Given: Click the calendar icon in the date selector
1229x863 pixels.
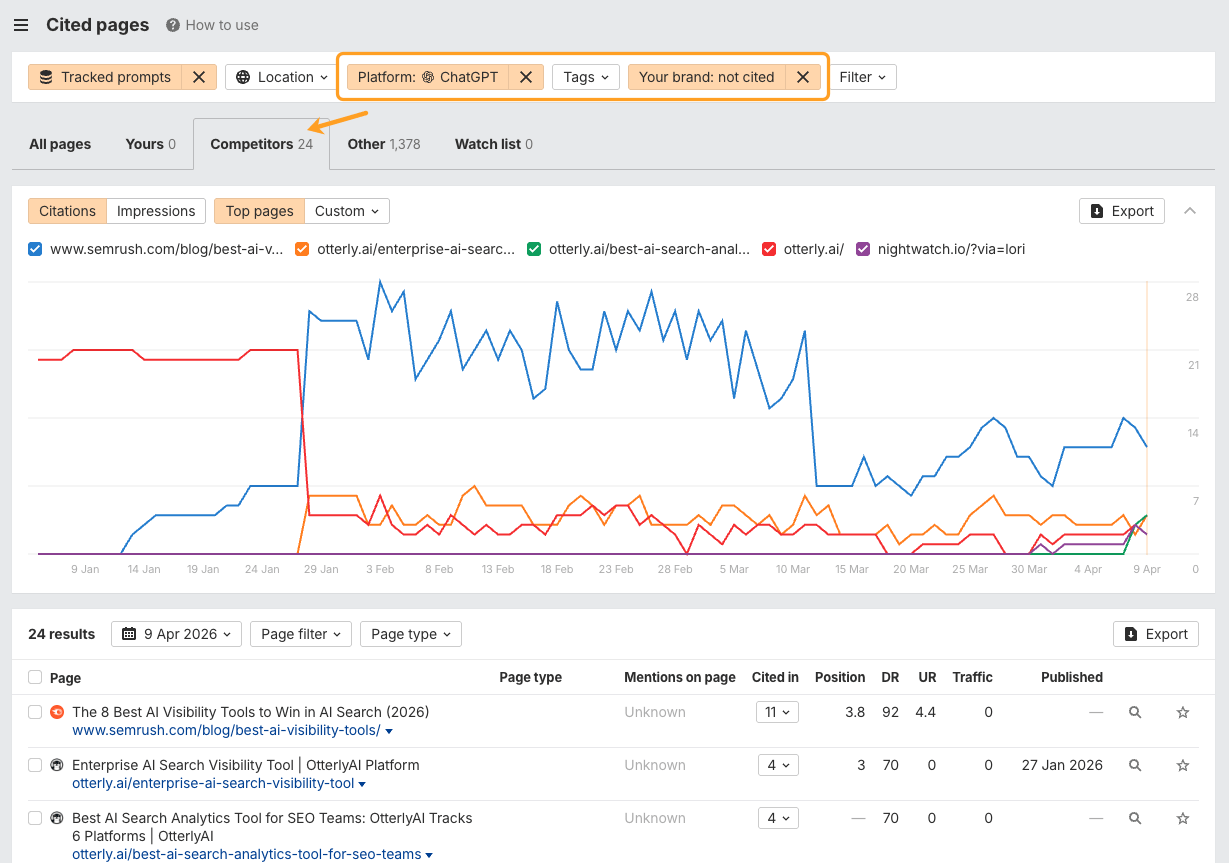Looking at the screenshot, I should point(137,634).
